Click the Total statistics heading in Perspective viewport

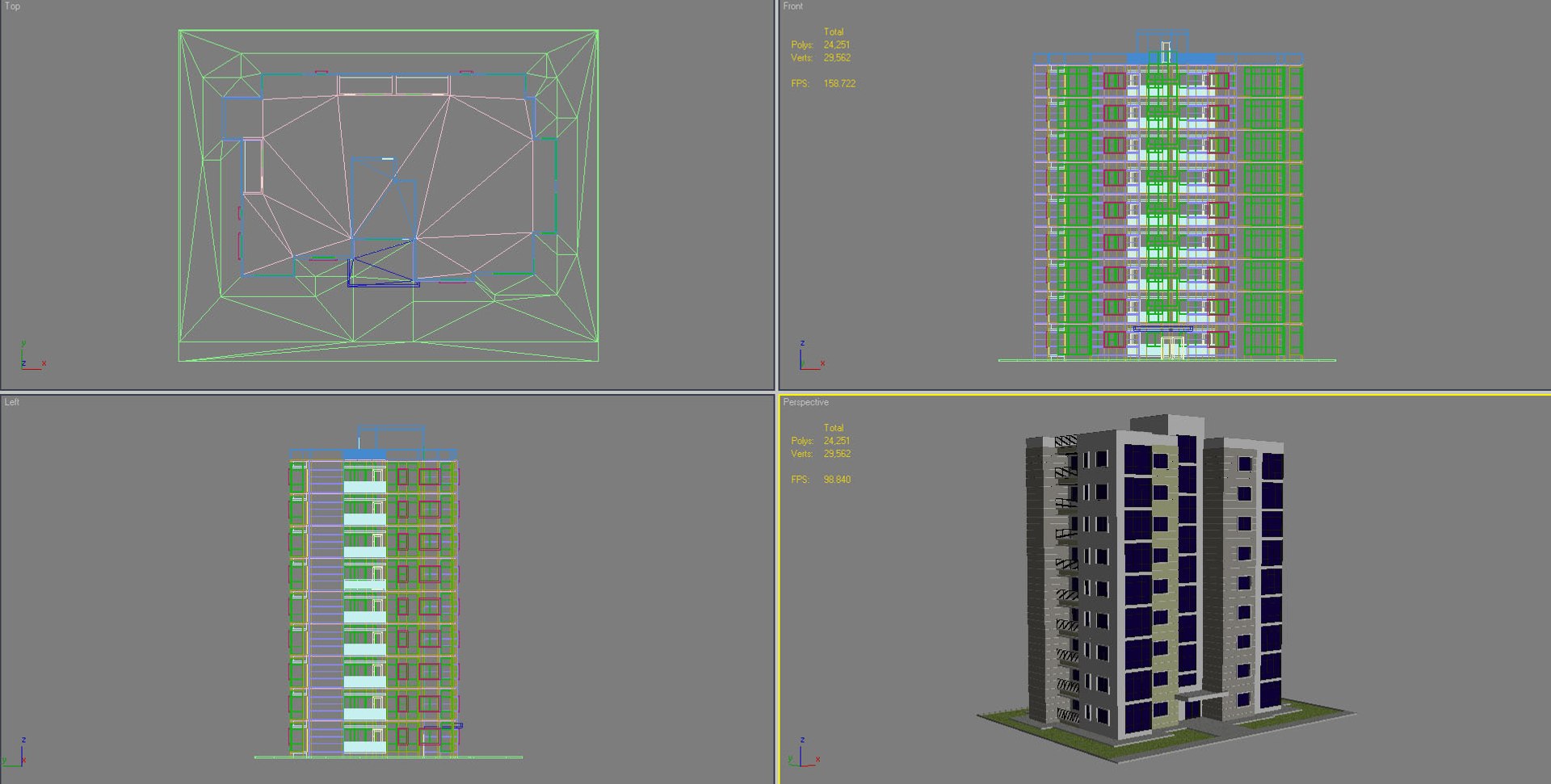834,428
